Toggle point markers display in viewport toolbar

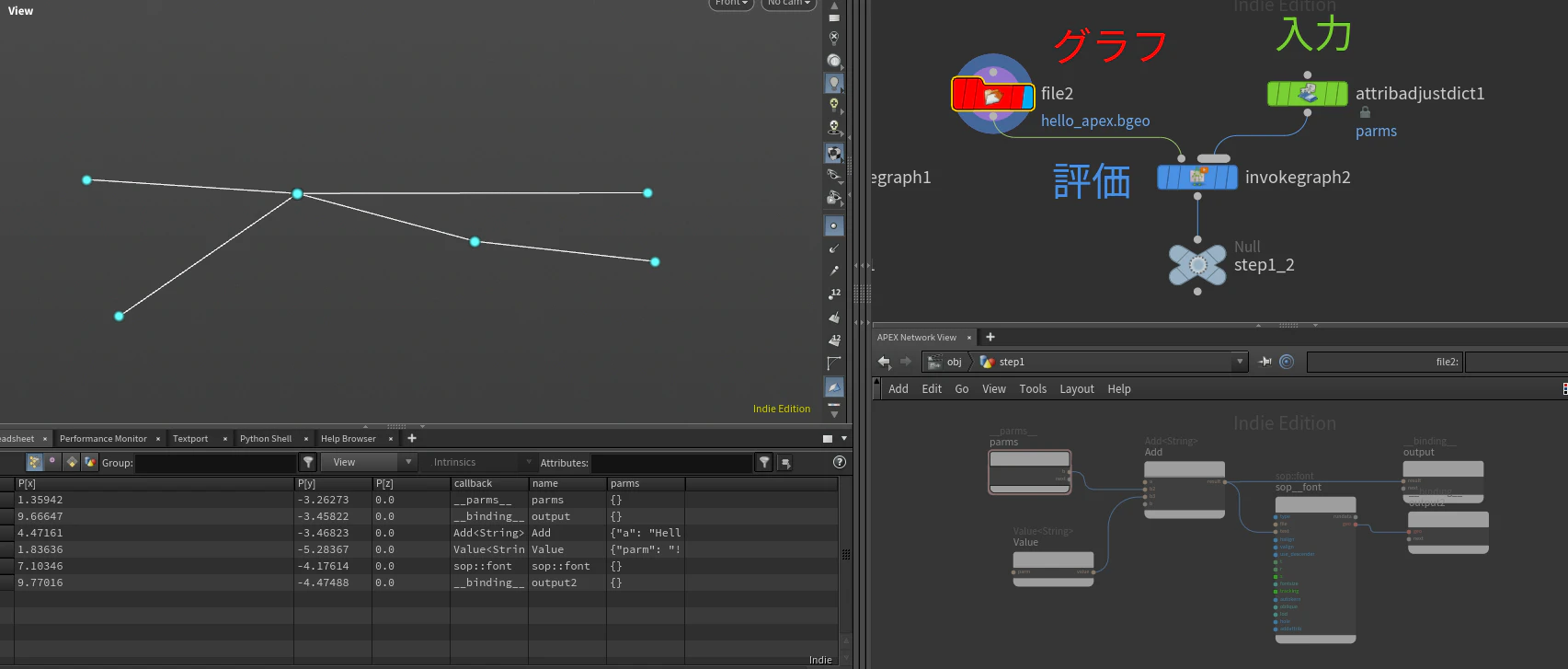coord(834,225)
